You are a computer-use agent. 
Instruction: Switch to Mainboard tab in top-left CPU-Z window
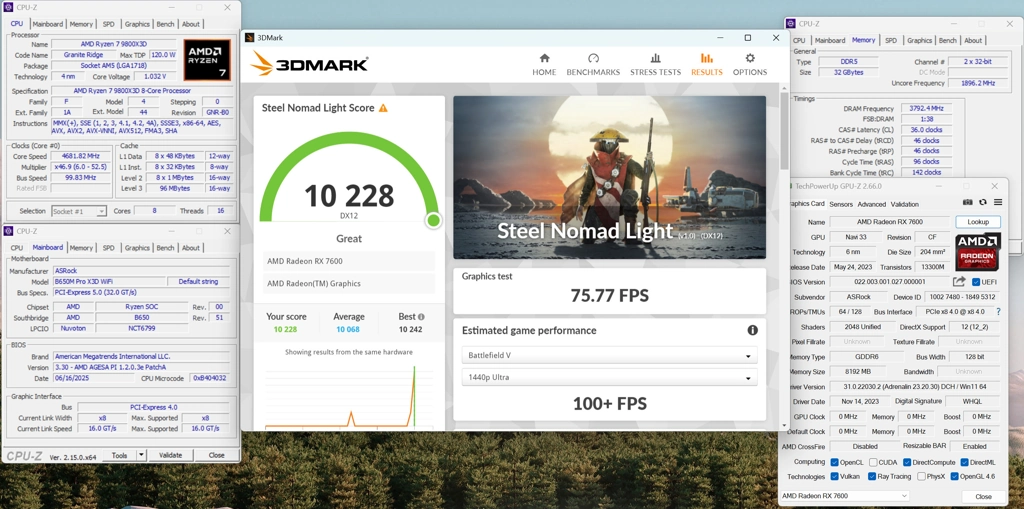(x=48, y=24)
